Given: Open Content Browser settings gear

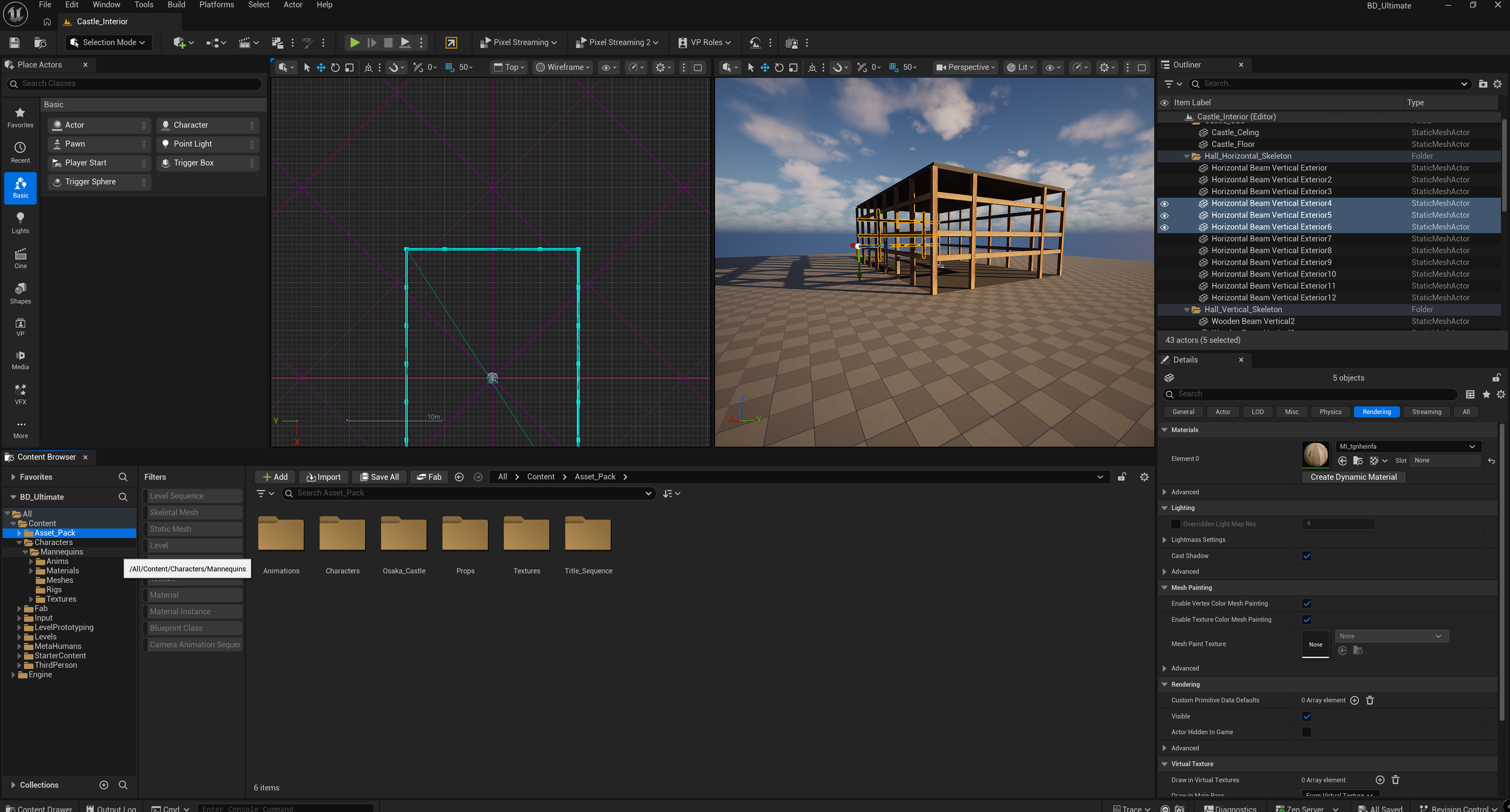Looking at the screenshot, I should (x=1144, y=477).
